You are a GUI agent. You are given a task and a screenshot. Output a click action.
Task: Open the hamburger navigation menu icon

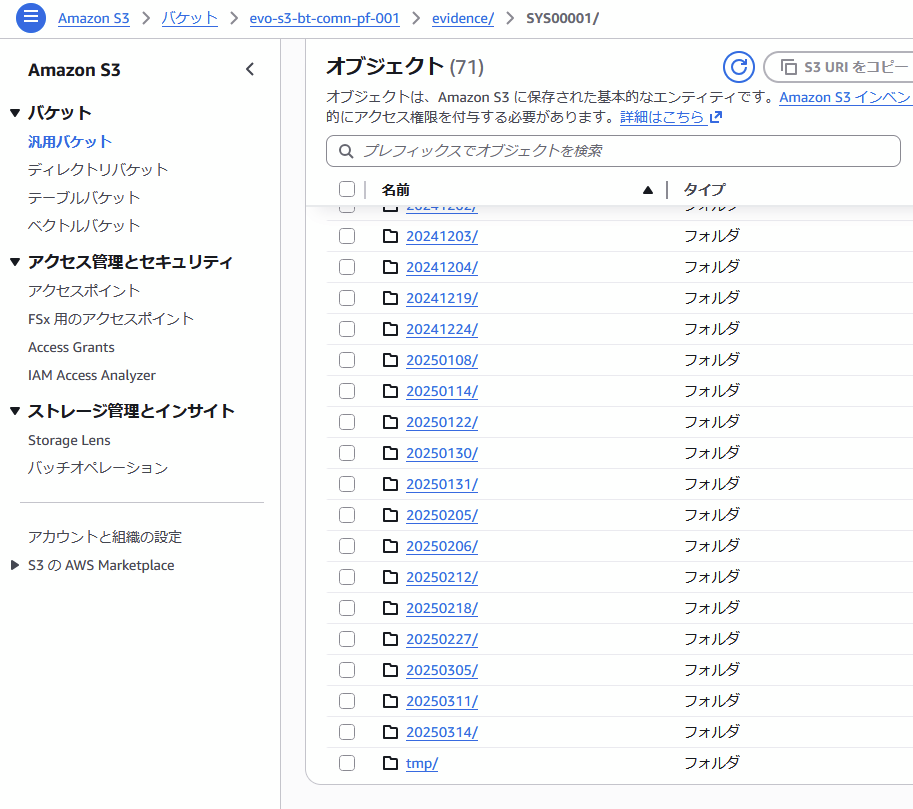[x=31, y=18]
